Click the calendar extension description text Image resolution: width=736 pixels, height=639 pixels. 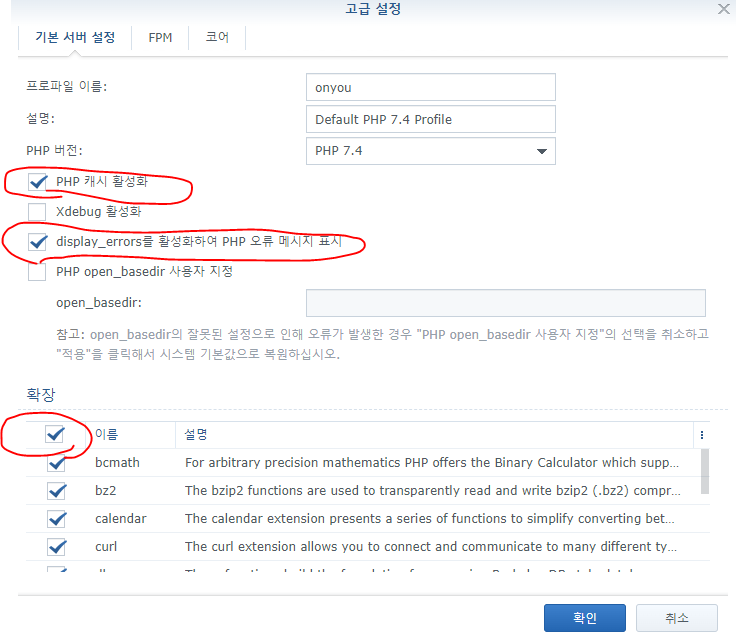[x=429, y=519]
